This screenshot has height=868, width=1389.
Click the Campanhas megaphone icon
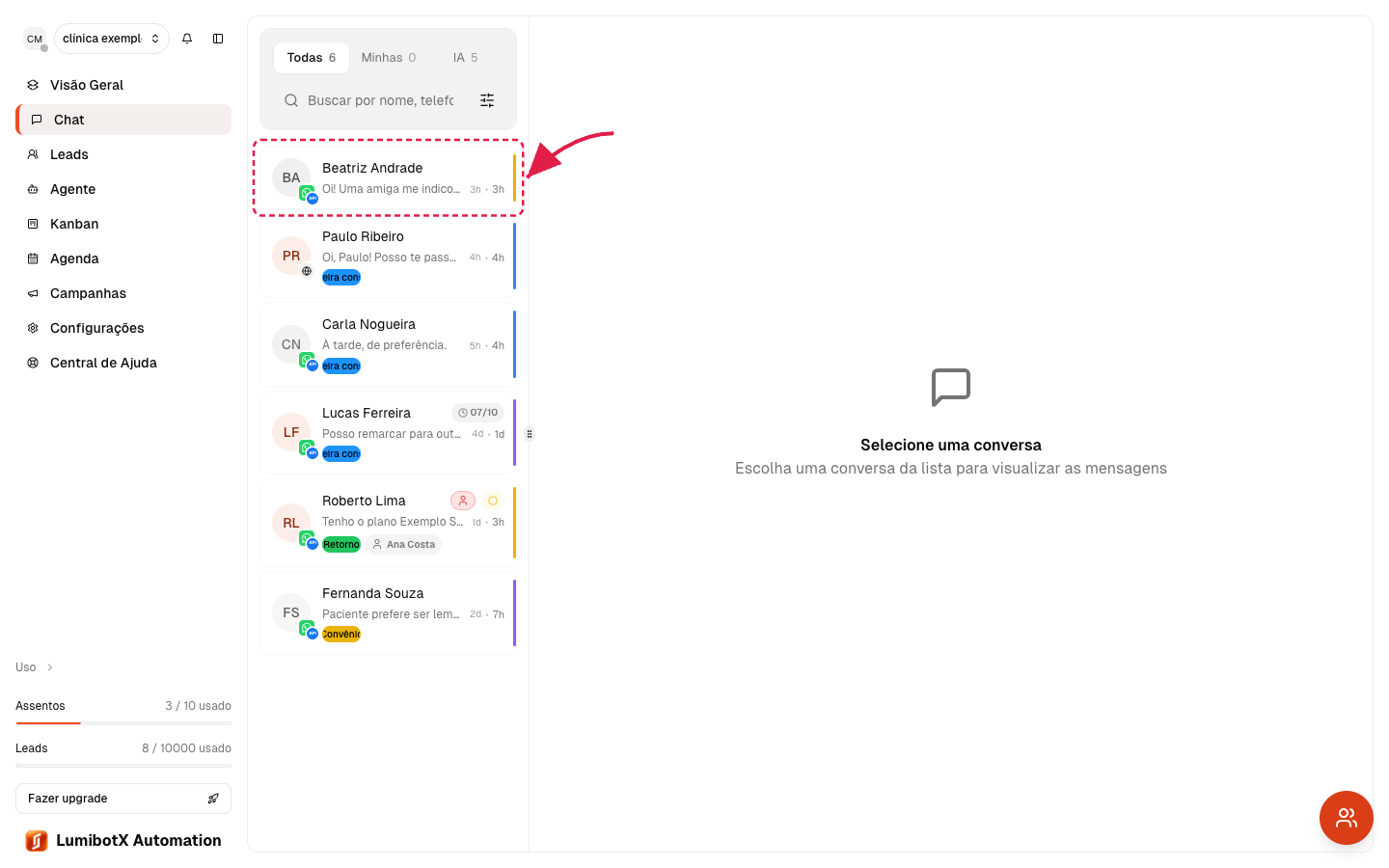click(x=33, y=293)
